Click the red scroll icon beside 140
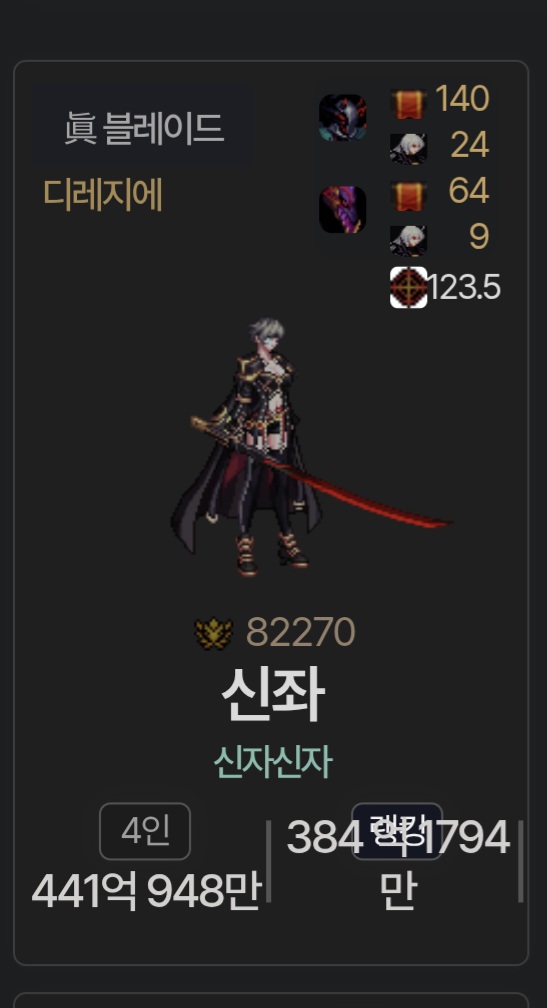Screen dimensions: 547x1008 tap(408, 104)
